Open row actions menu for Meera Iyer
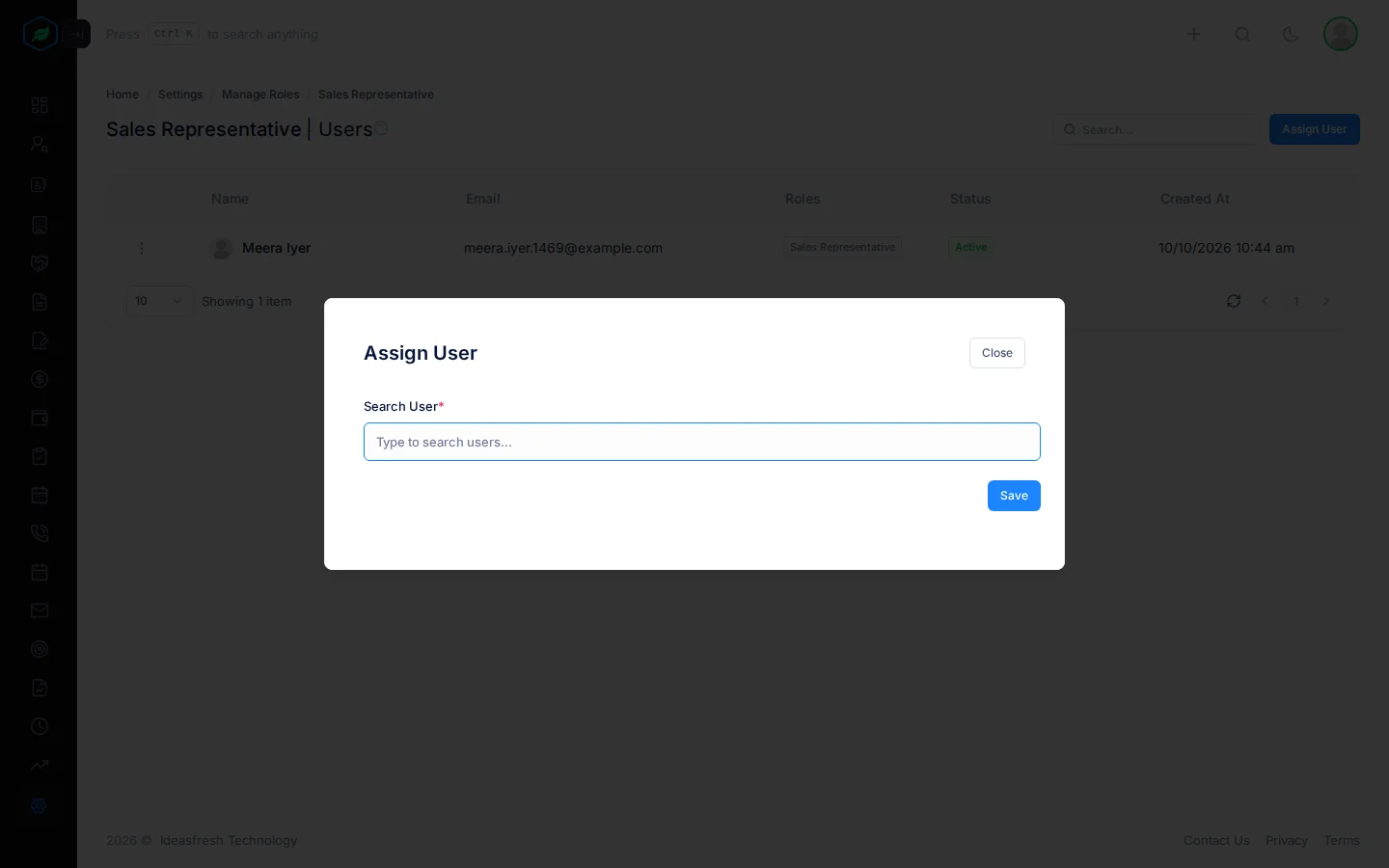The height and width of the screenshot is (868, 1389). click(142, 248)
